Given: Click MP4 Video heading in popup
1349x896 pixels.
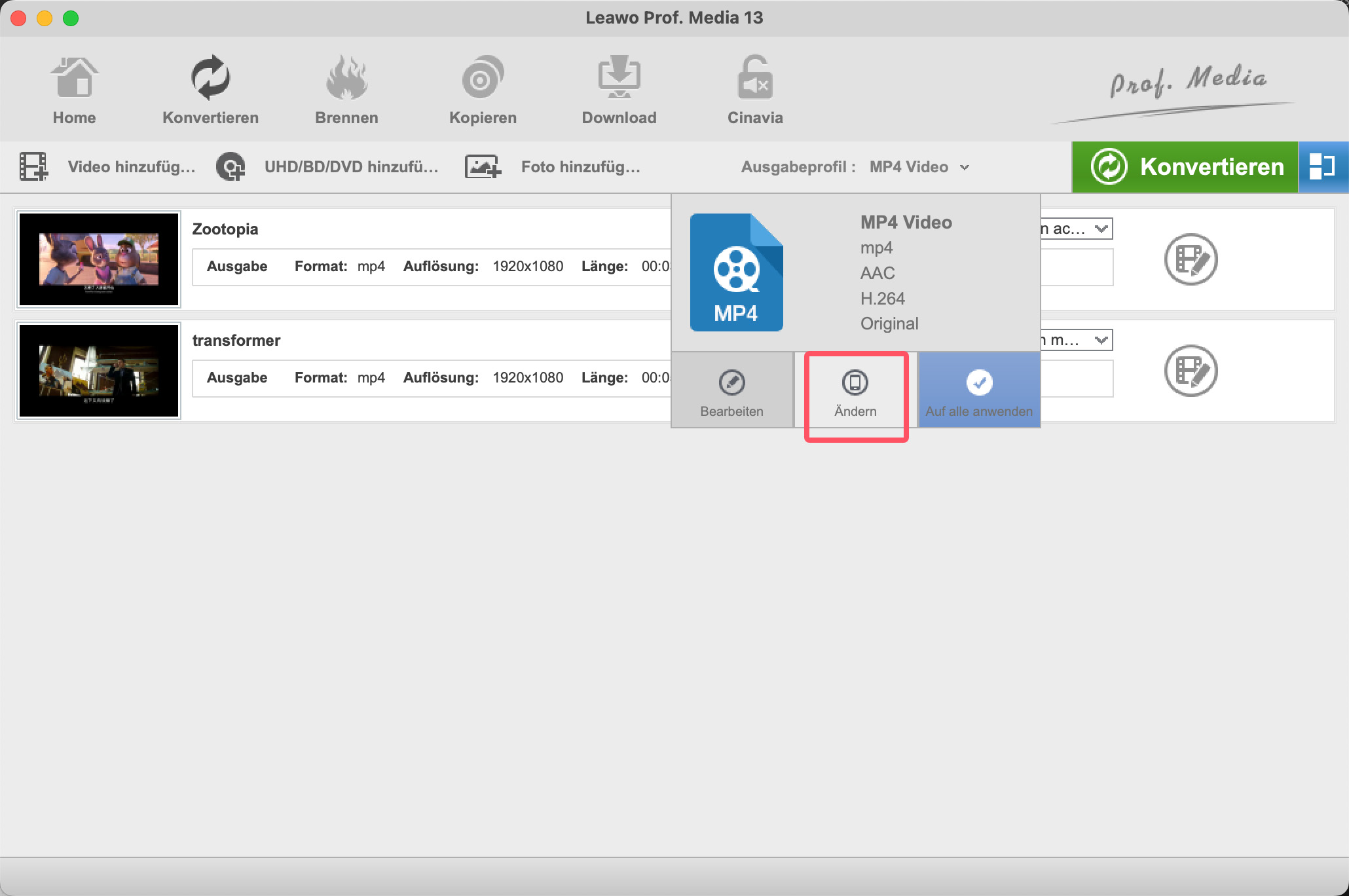Looking at the screenshot, I should (x=906, y=223).
